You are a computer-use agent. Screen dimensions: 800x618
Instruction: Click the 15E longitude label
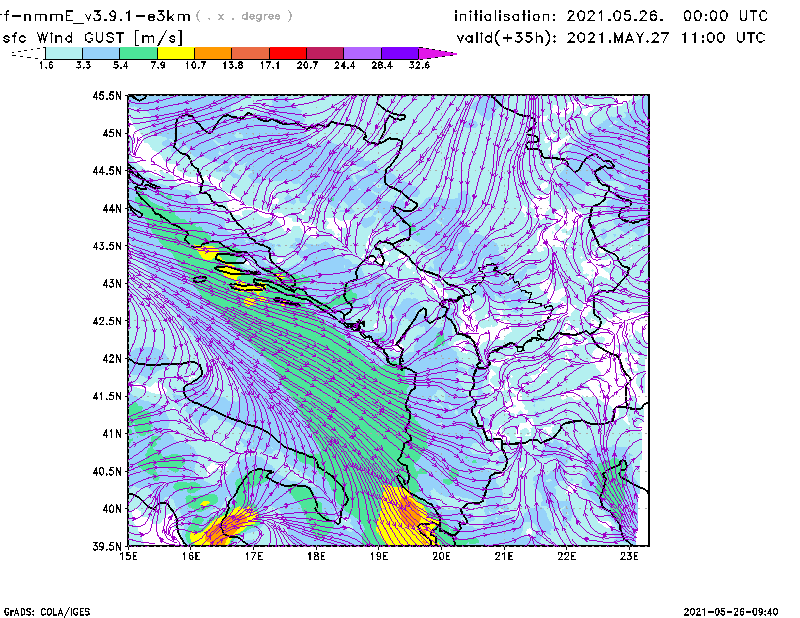pyautogui.click(x=128, y=556)
